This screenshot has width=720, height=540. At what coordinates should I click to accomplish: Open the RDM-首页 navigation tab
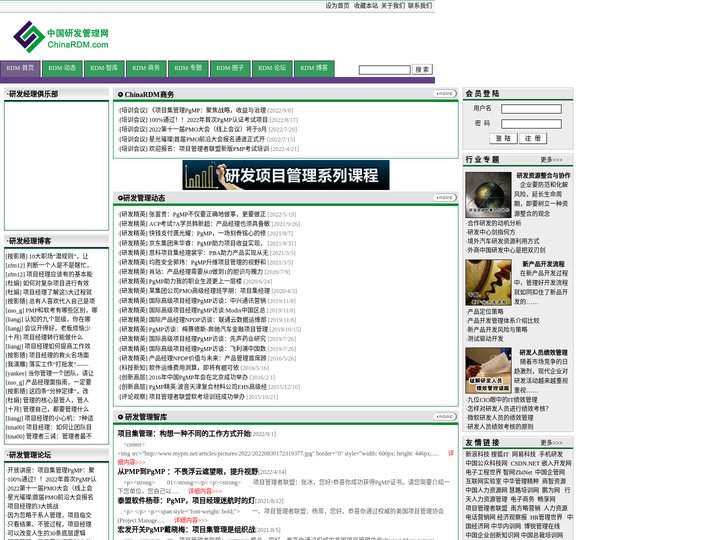20,68
